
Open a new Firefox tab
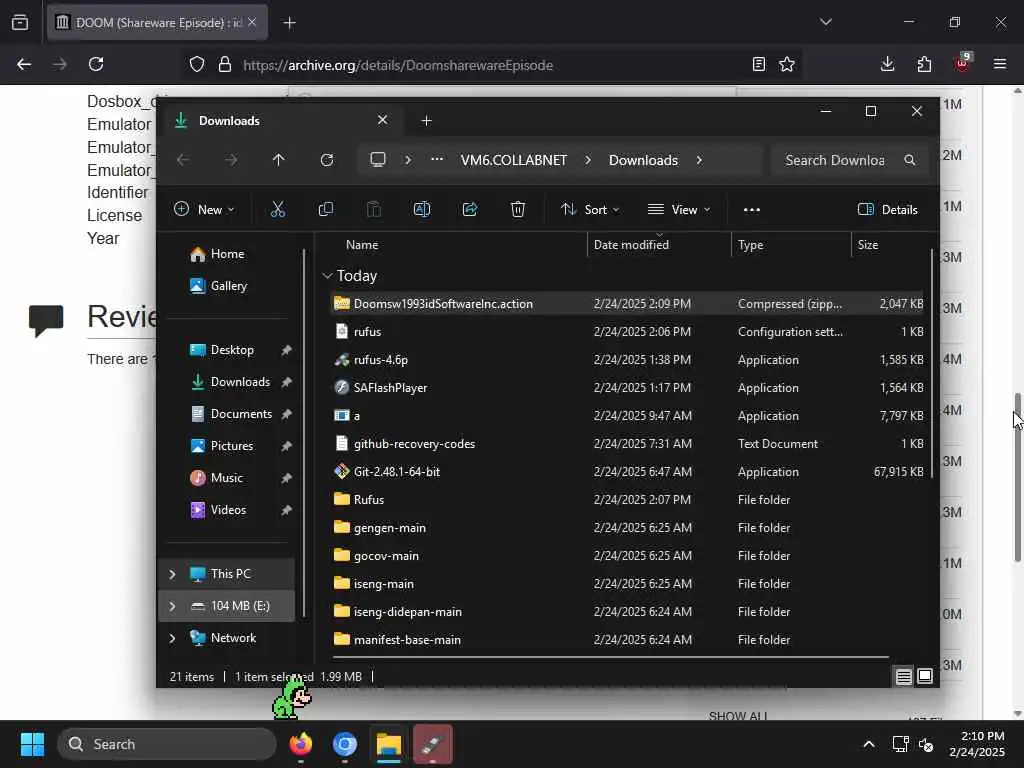289,23
